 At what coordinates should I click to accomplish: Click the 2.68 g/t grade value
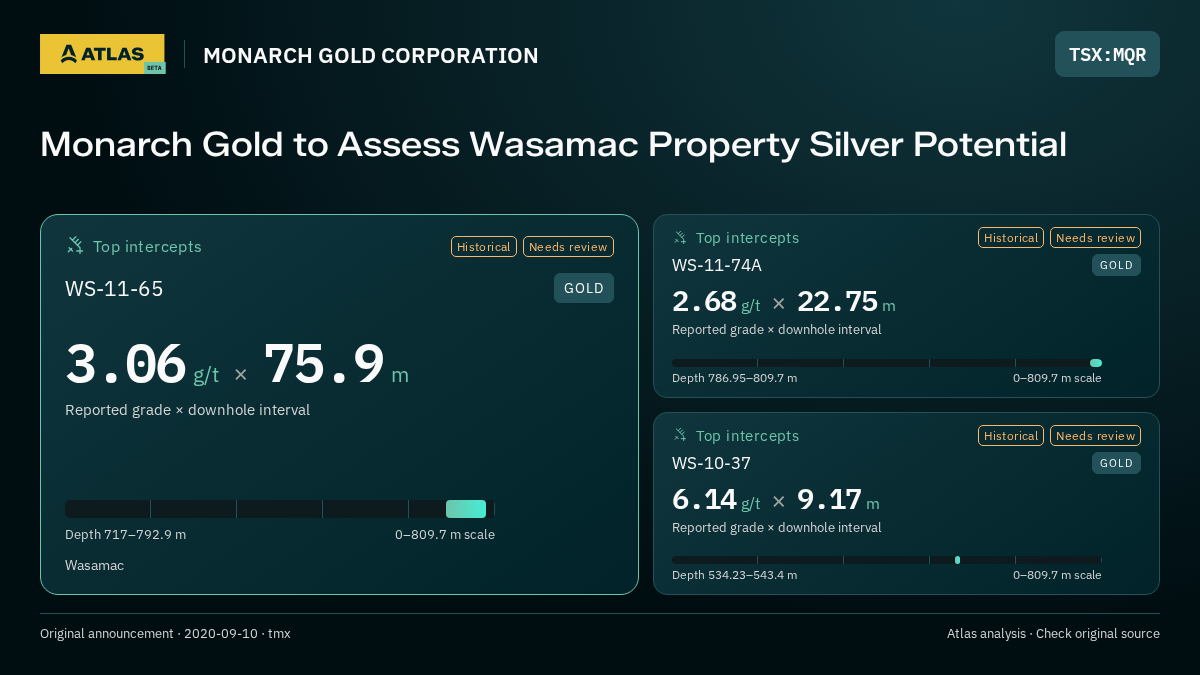click(716, 301)
